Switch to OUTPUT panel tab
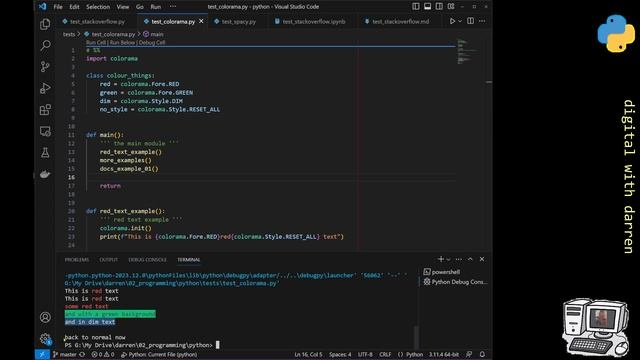 (109, 260)
